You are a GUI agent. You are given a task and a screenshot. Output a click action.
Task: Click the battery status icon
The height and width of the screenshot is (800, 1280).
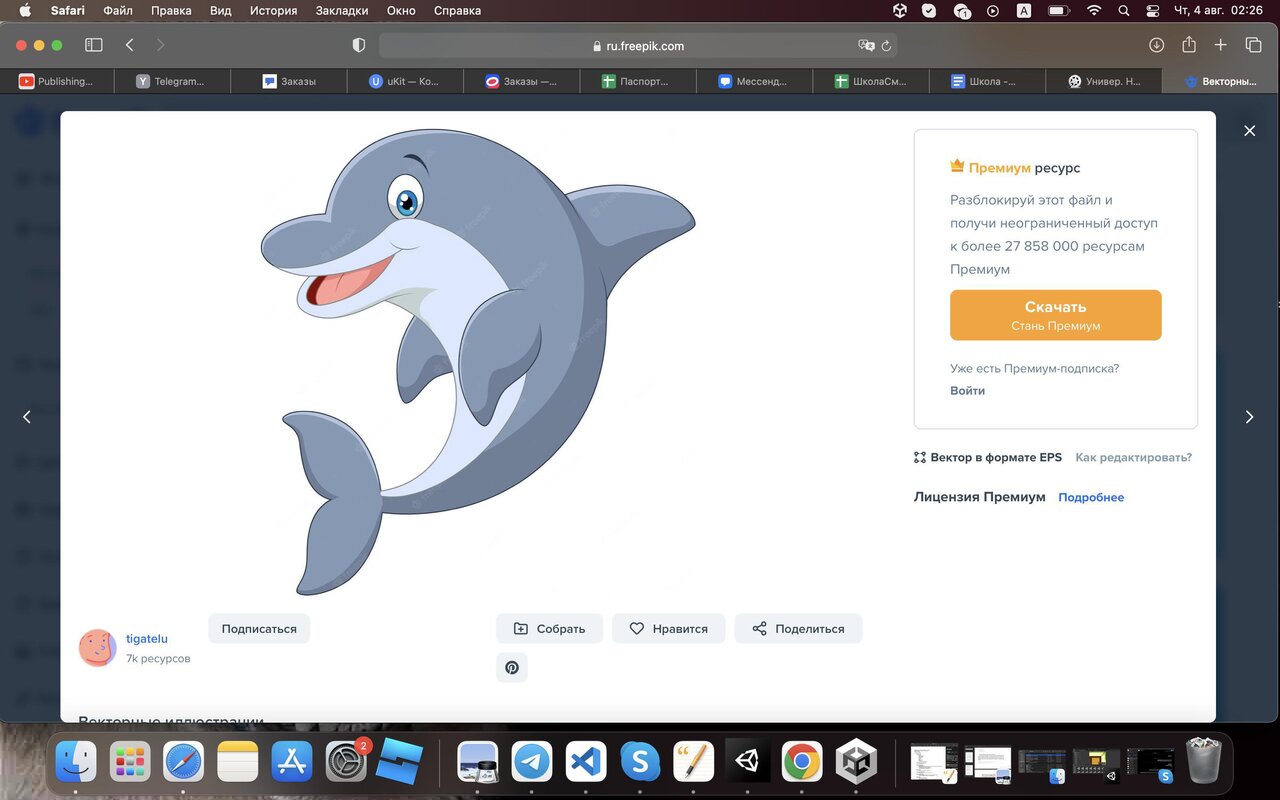(x=1058, y=11)
